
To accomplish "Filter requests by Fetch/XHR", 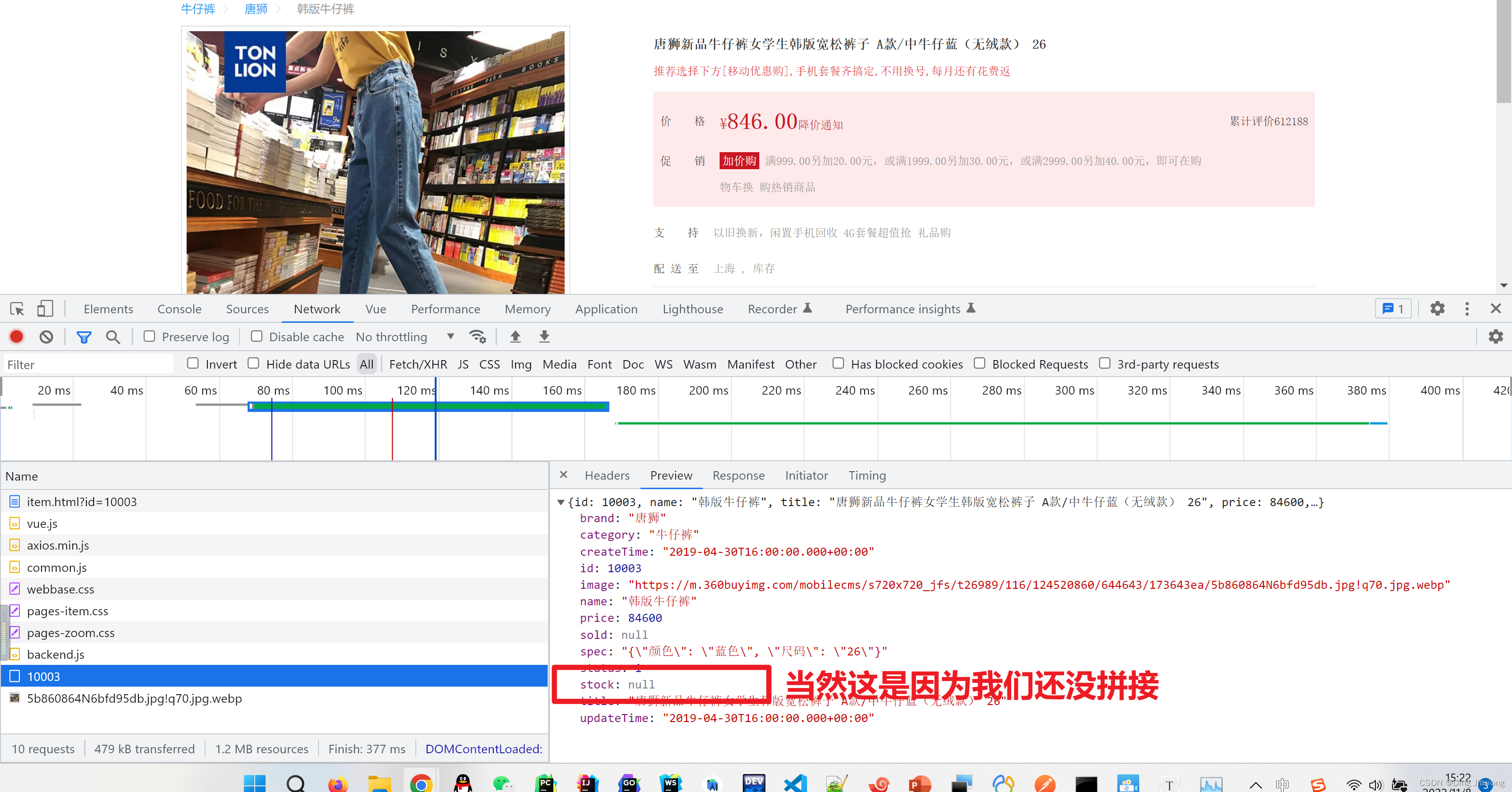I will (418, 364).
